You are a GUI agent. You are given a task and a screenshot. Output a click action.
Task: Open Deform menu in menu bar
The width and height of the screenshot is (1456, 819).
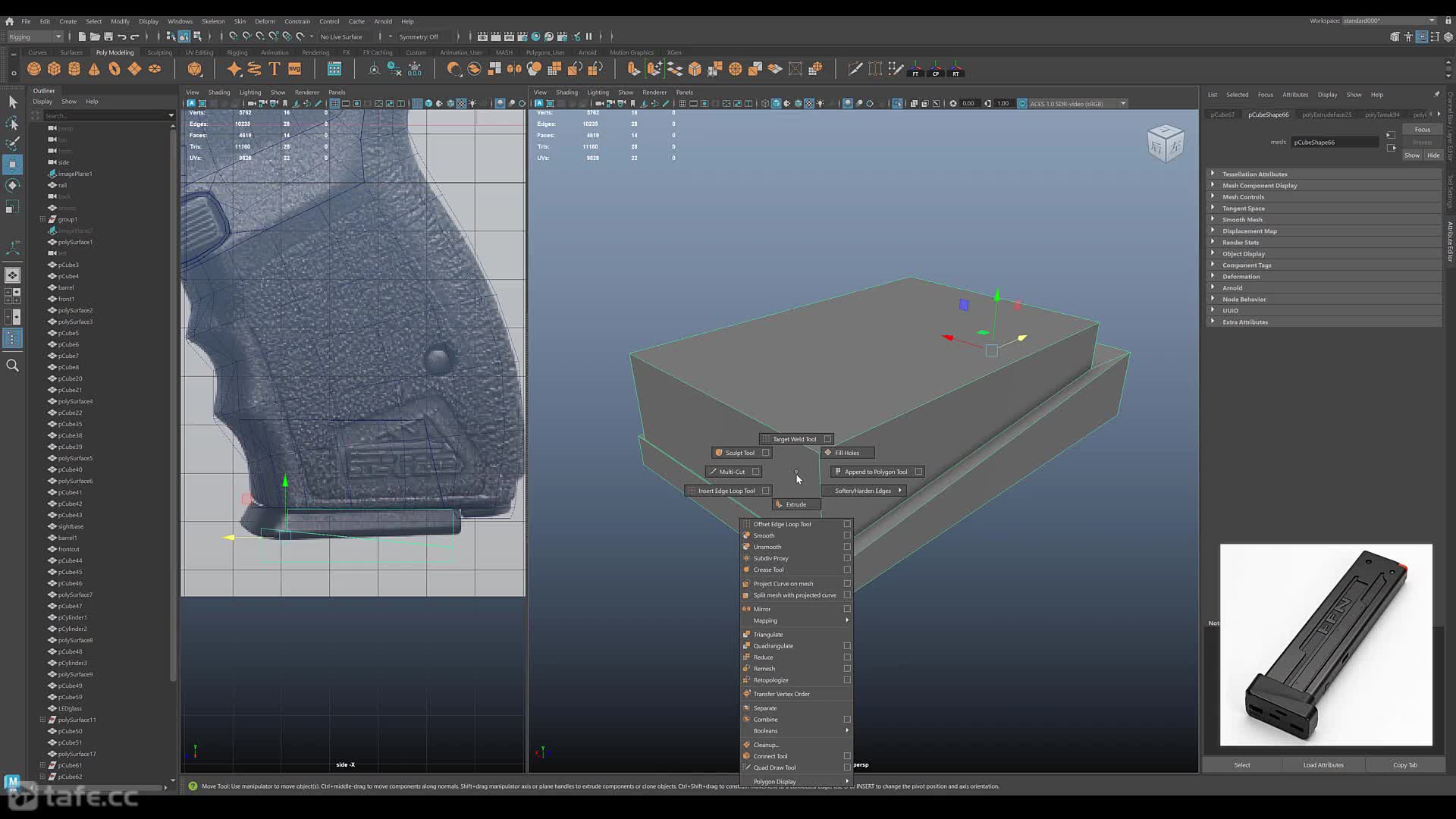tap(265, 21)
